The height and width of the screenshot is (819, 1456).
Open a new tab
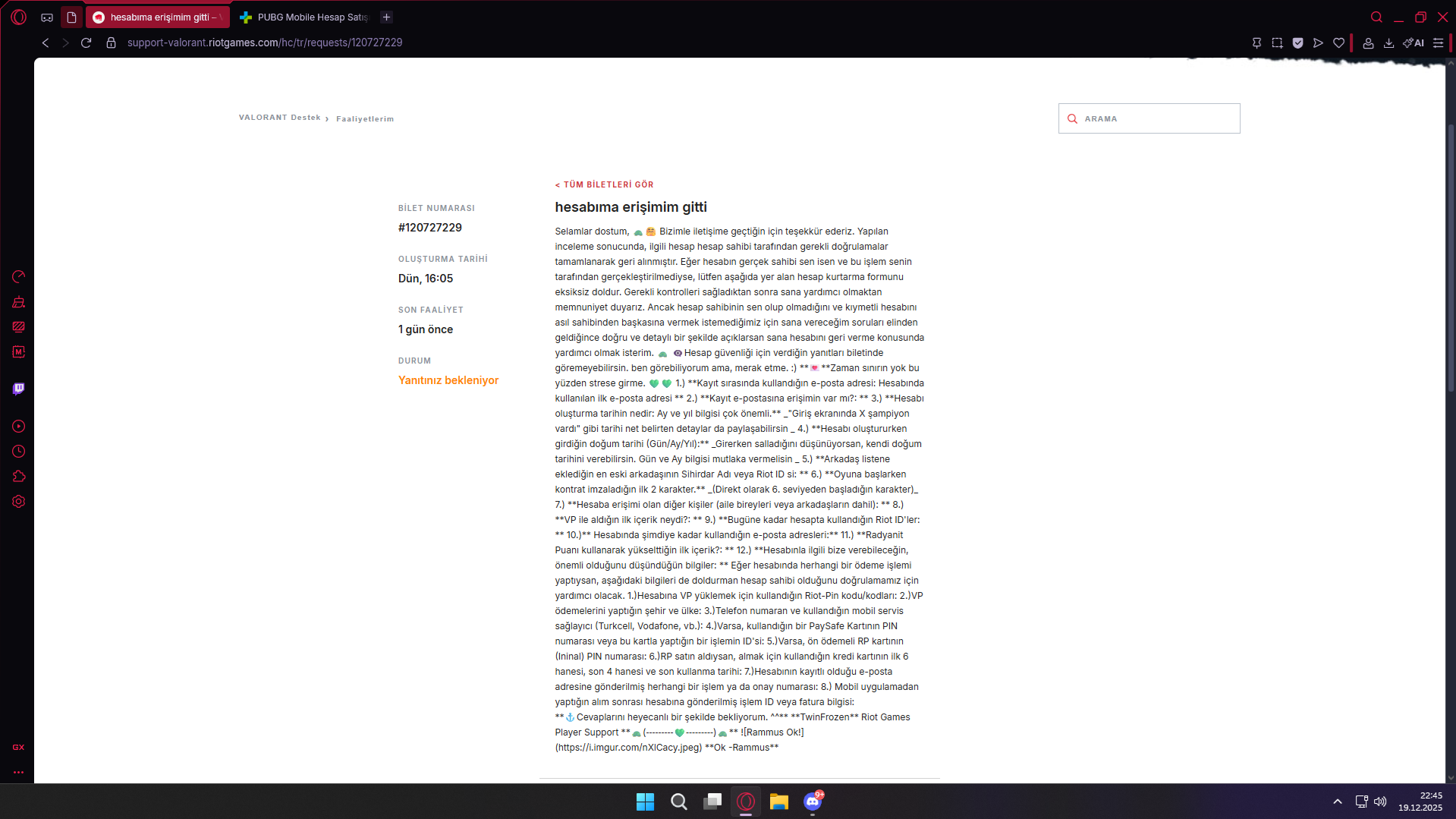[386, 17]
